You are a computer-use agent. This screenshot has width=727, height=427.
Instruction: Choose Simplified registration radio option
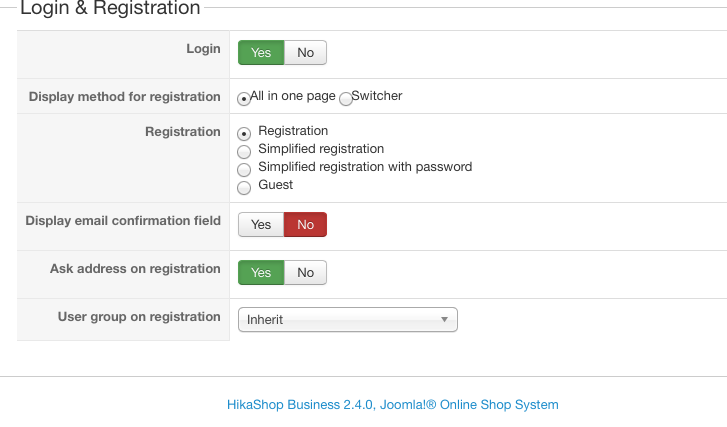244,151
